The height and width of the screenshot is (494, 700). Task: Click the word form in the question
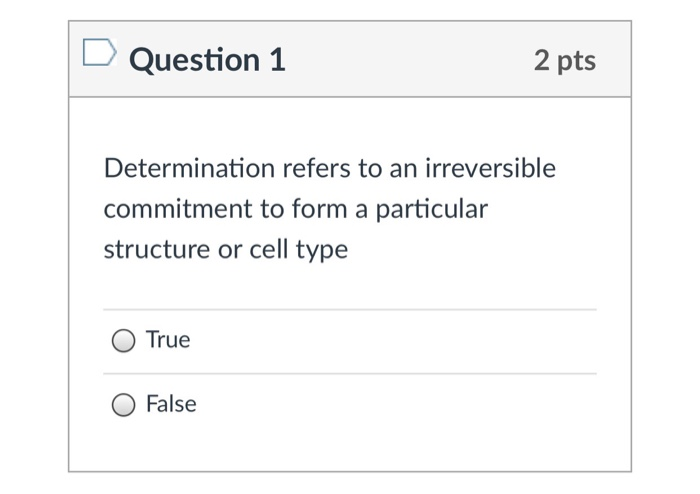click(x=320, y=209)
